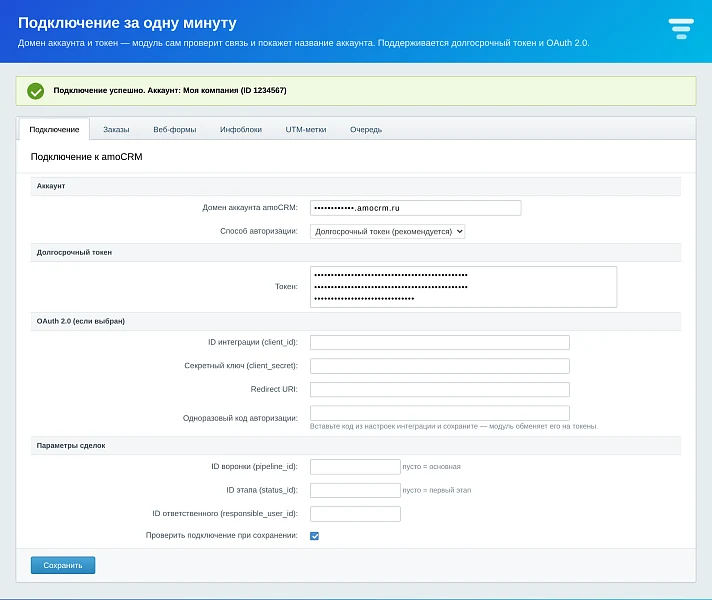Click the 'Подключение к amoCRM' section title
712x600 pixels.
[86, 157]
